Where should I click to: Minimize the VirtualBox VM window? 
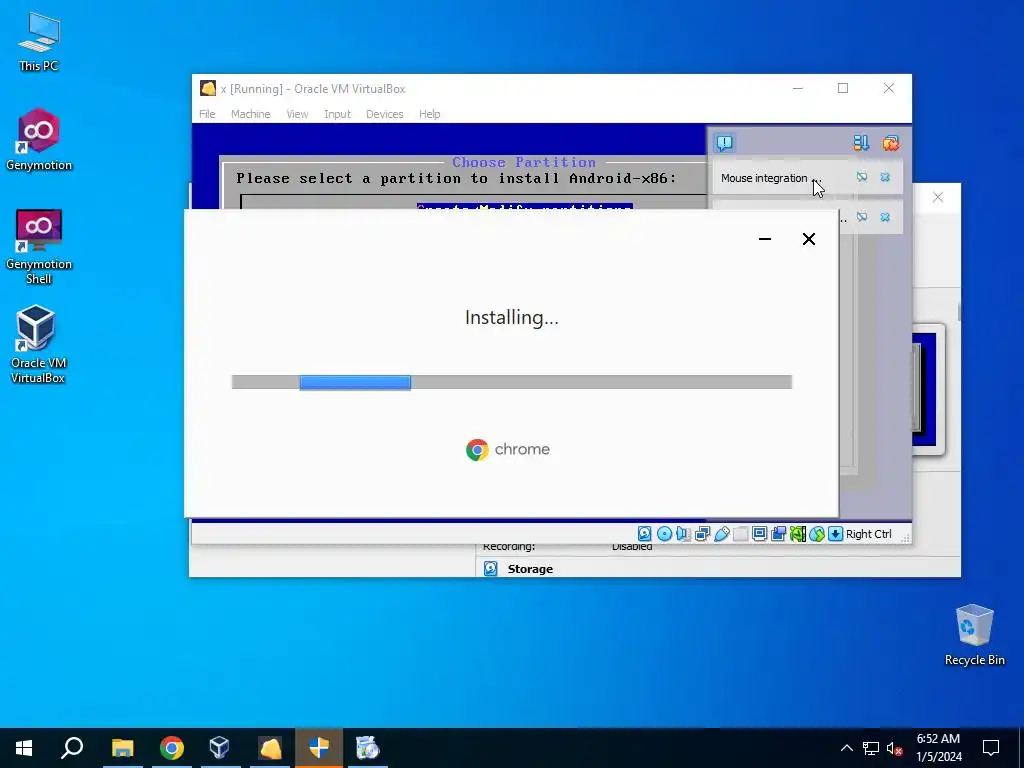point(798,88)
